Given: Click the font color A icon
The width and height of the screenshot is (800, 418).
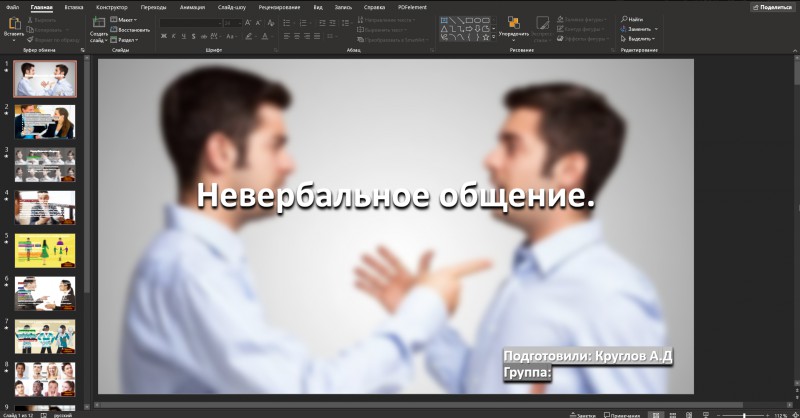Looking at the screenshot, I should [x=264, y=36].
